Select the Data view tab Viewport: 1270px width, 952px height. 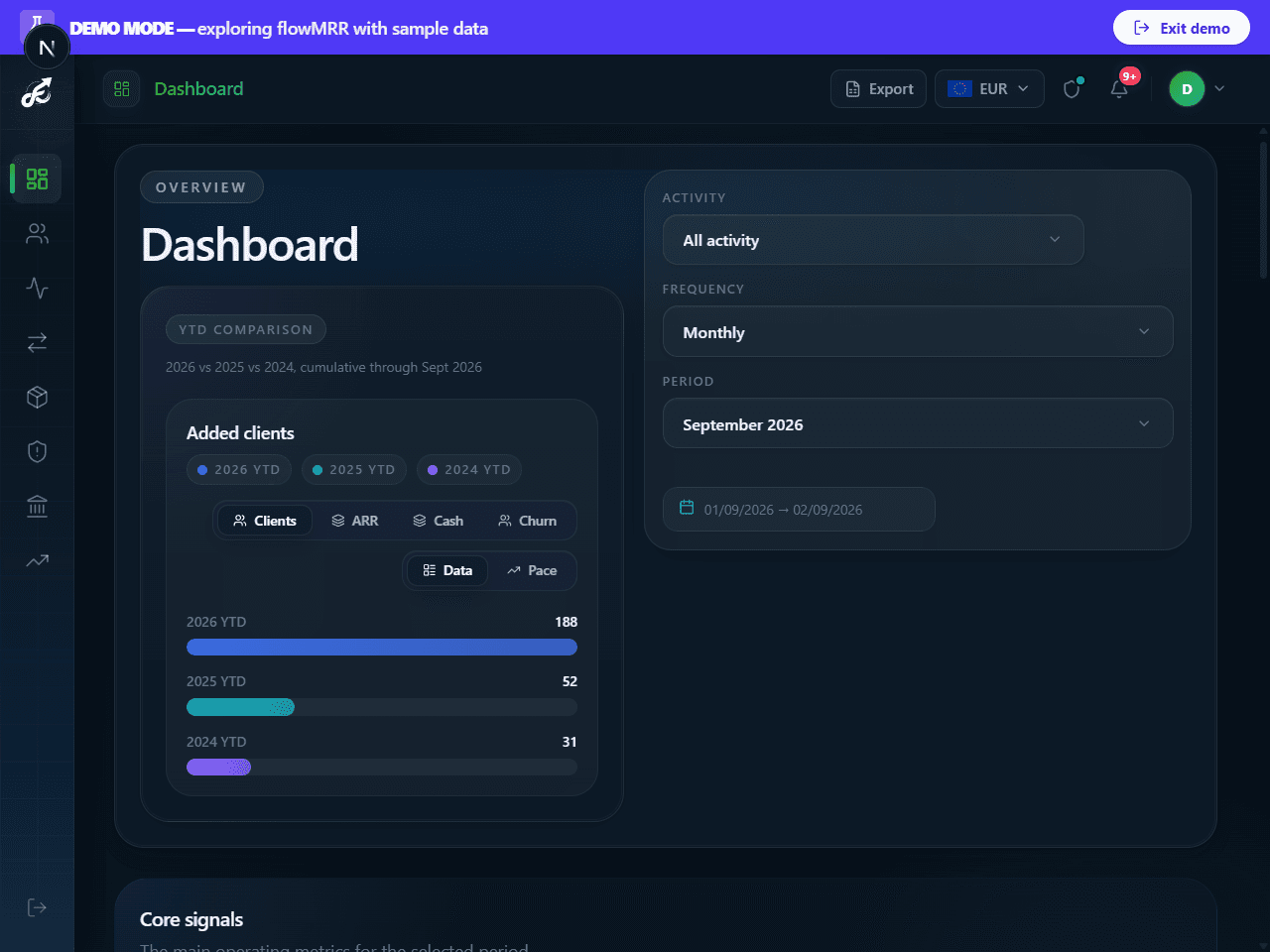[447, 570]
